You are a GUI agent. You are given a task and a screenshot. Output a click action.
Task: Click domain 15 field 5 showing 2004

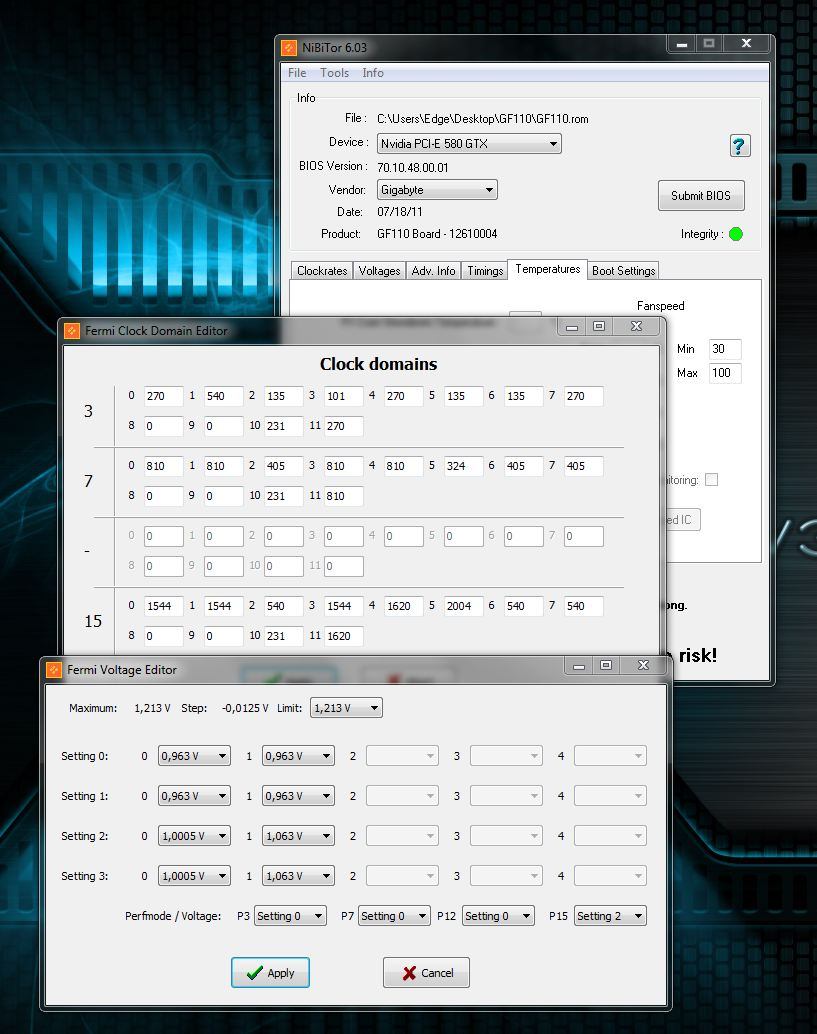[464, 605]
